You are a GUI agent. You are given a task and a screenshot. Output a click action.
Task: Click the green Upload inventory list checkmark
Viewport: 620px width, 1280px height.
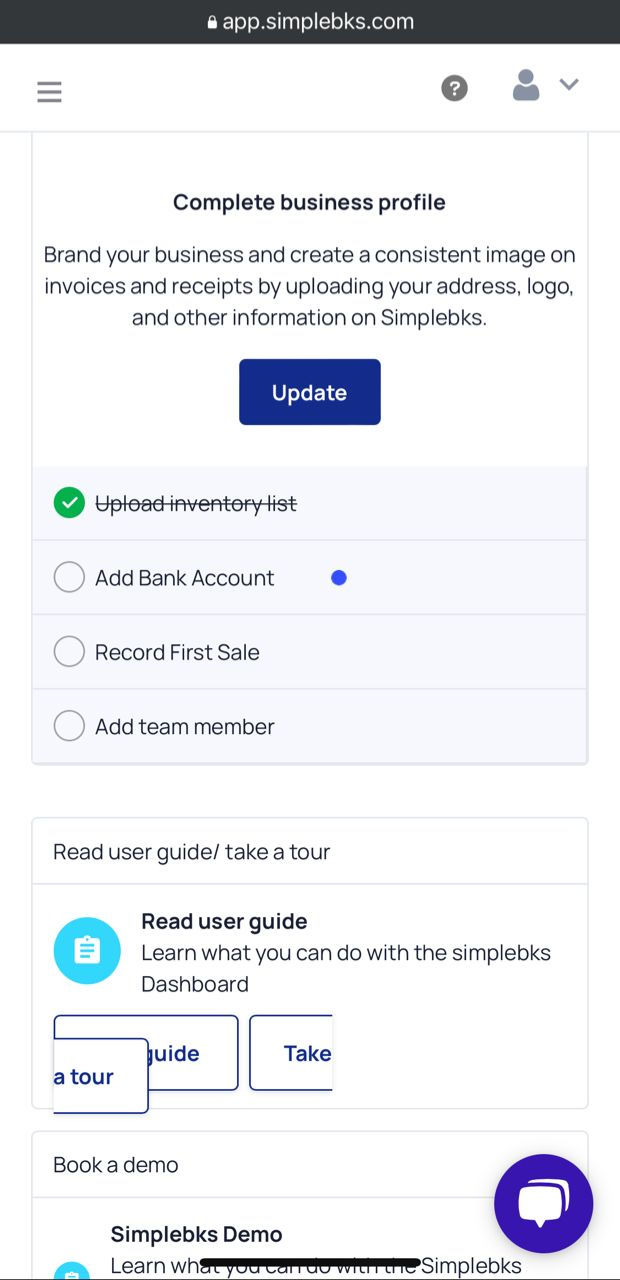(69, 503)
